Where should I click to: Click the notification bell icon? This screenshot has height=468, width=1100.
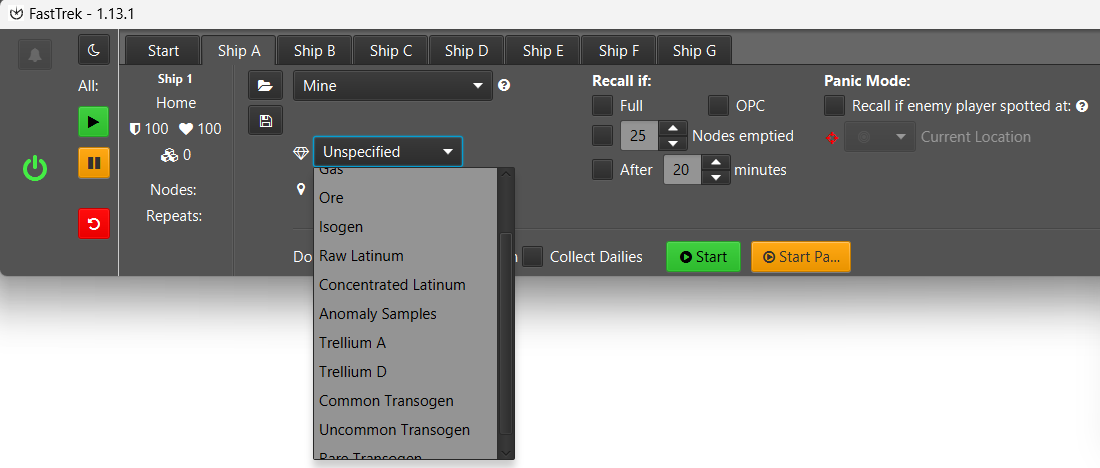pyautogui.click(x=35, y=54)
